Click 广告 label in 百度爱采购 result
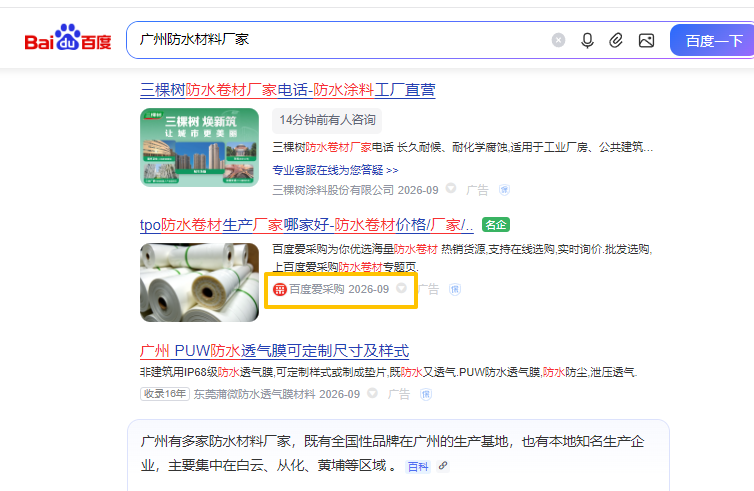The width and height of the screenshot is (754, 491). tap(428, 290)
